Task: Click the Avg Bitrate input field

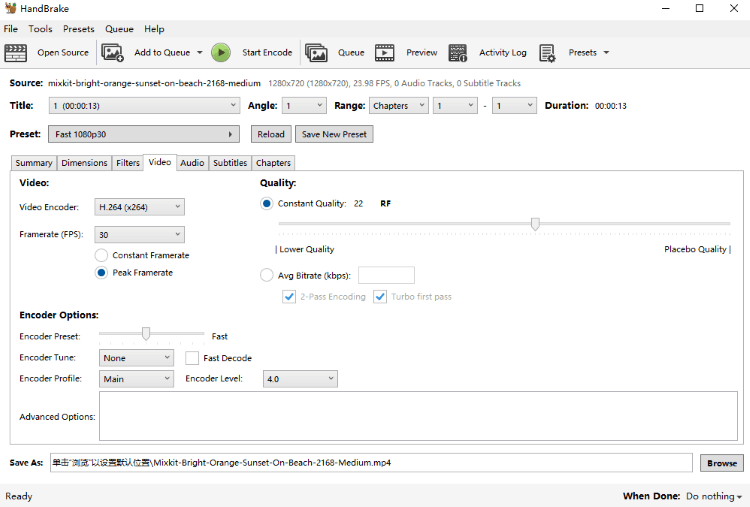Action: [x=386, y=276]
